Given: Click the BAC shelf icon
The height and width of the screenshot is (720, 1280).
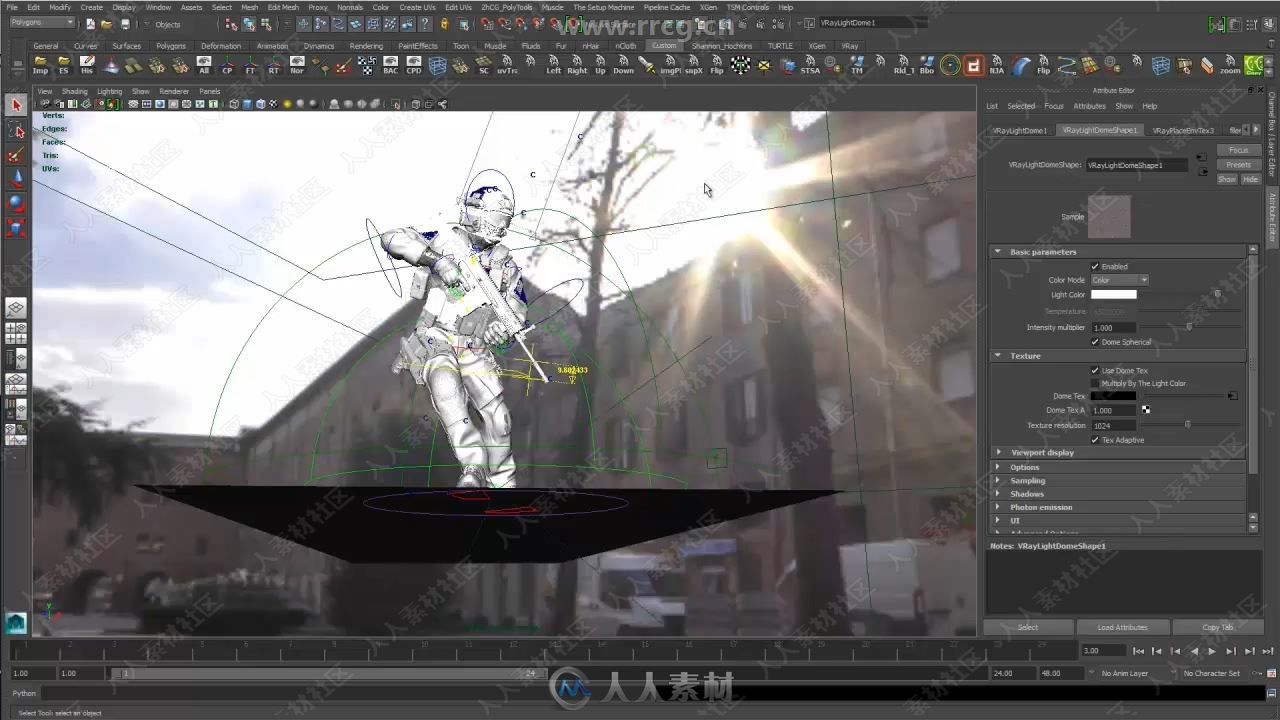Looking at the screenshot, I should [390, 65].
